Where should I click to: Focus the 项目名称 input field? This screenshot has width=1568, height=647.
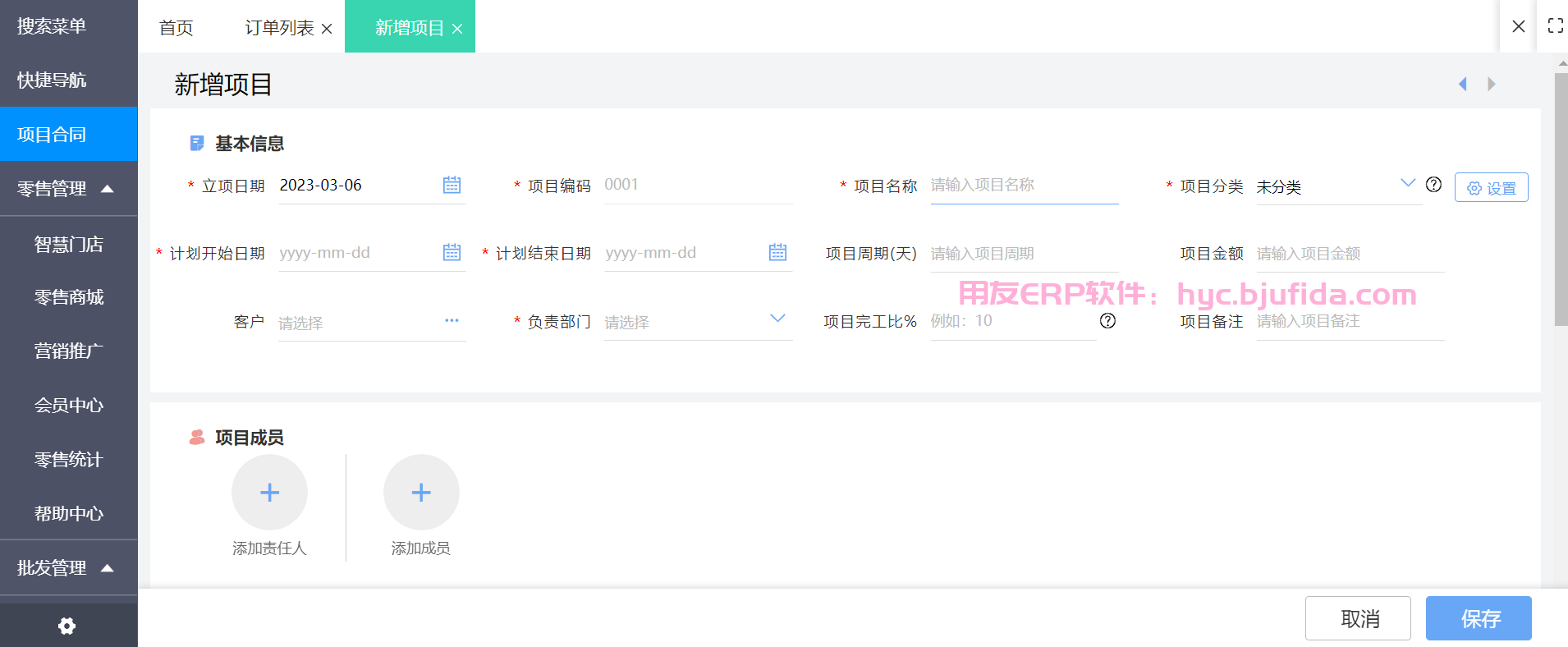coord(1025,186)
